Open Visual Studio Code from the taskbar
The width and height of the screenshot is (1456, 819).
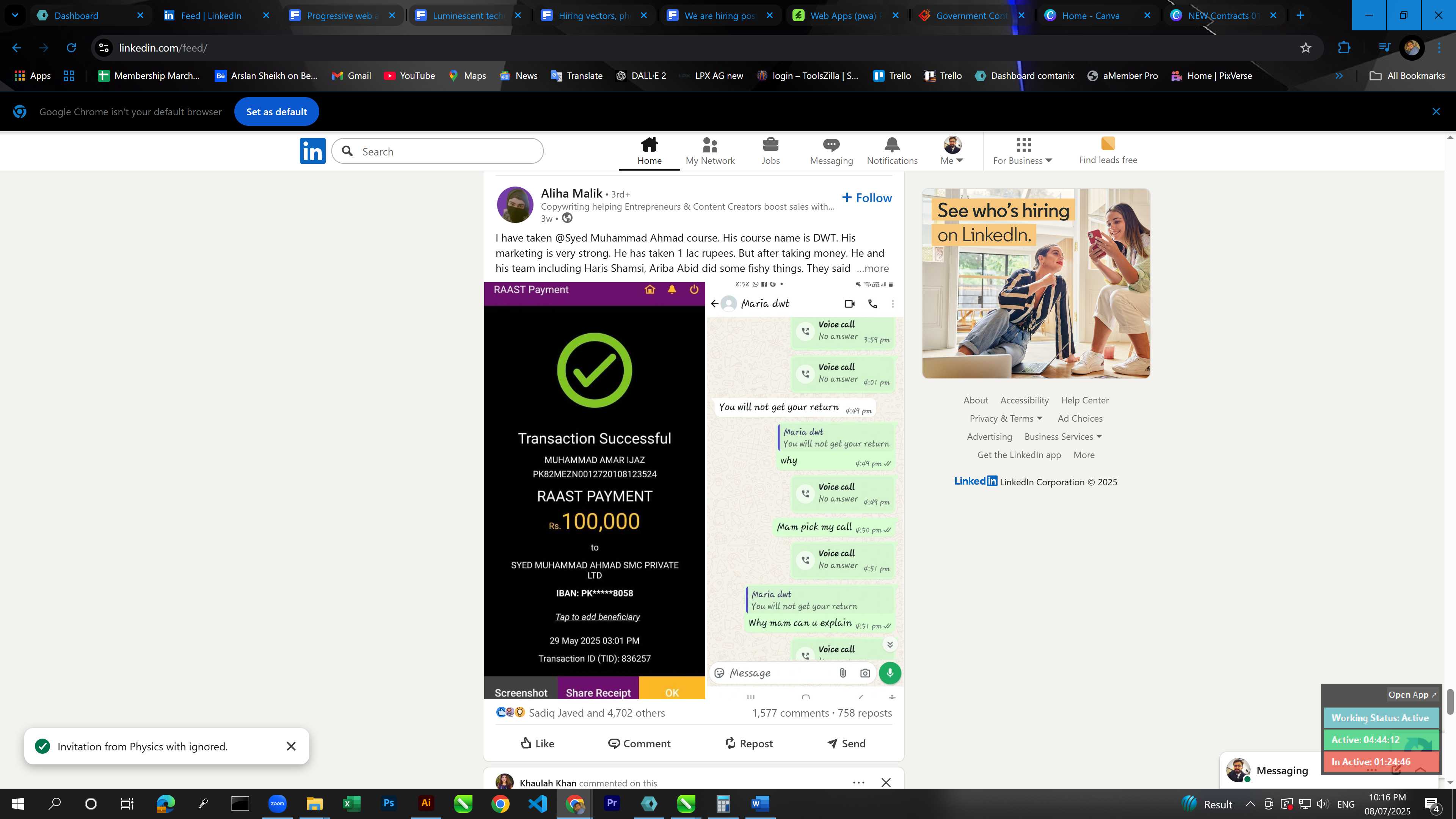[538, 804]
